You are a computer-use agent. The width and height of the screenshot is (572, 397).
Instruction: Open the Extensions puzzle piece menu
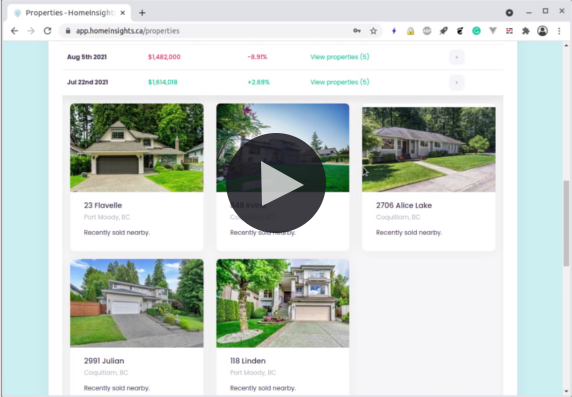[526, 31]
